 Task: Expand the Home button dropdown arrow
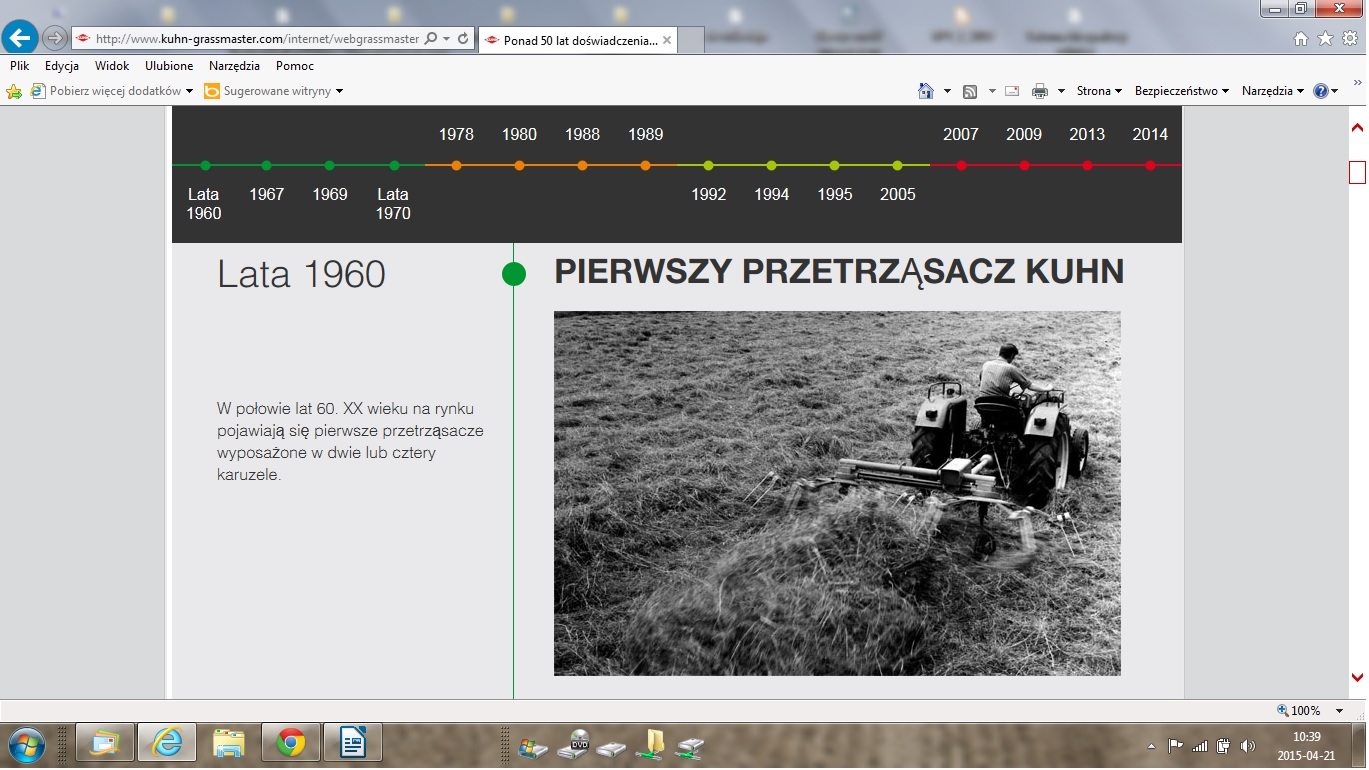click(x=947, y=91)
